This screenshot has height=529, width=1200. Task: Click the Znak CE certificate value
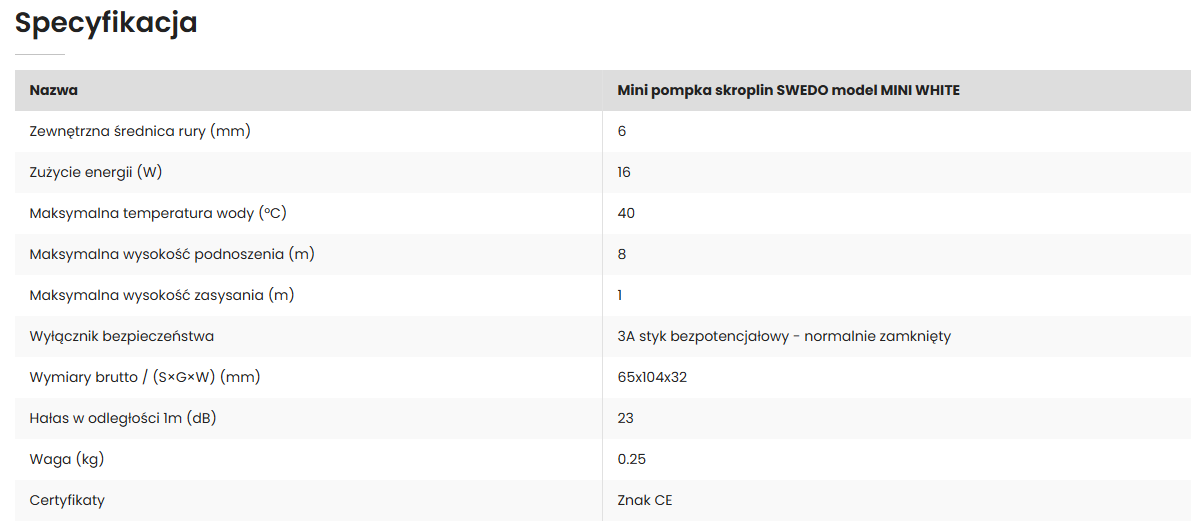pyautogui.click(x=645, y=500)
